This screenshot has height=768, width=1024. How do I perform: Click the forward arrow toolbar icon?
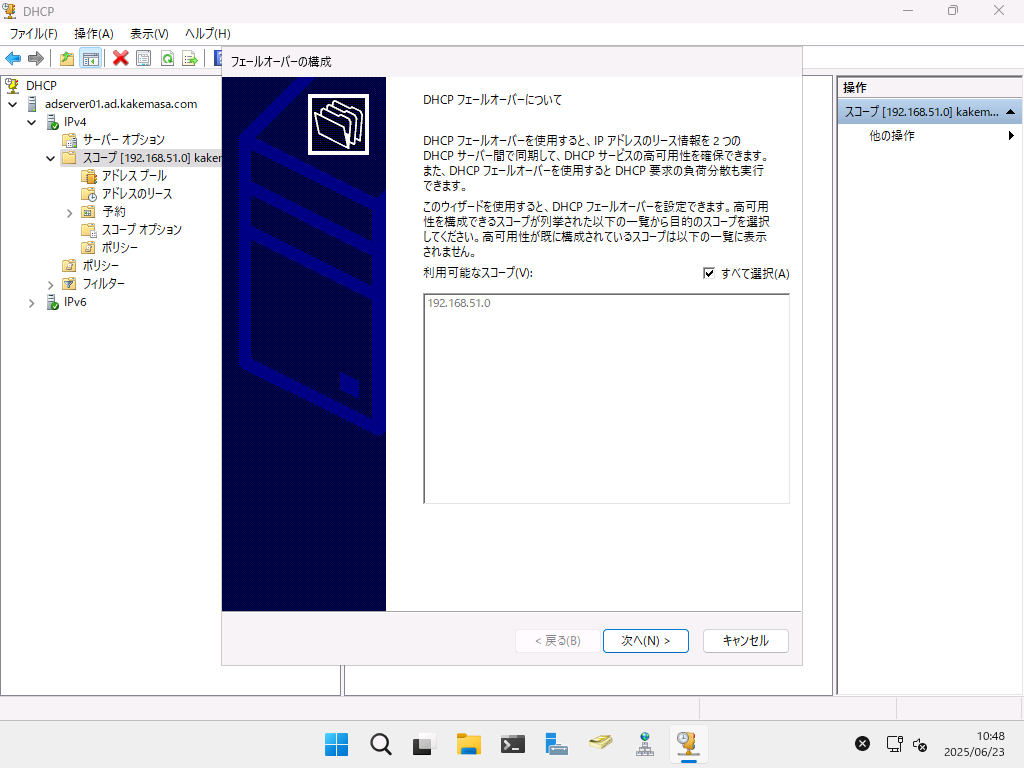tap(36, 59)
